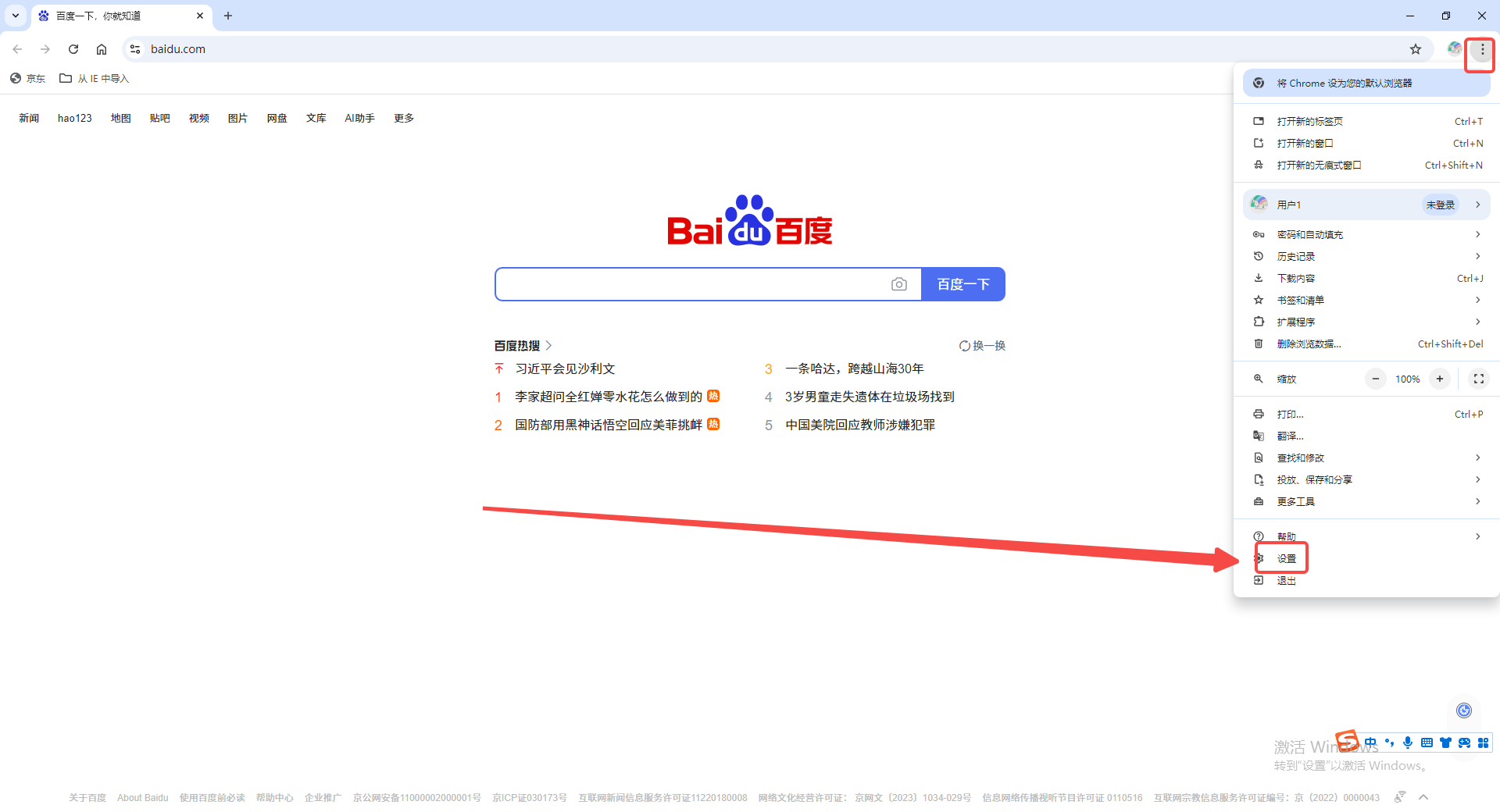Select 删除浏览数据... menu item
The width and height of the screenshot is (1500, 812).
tap(1366, 344)
